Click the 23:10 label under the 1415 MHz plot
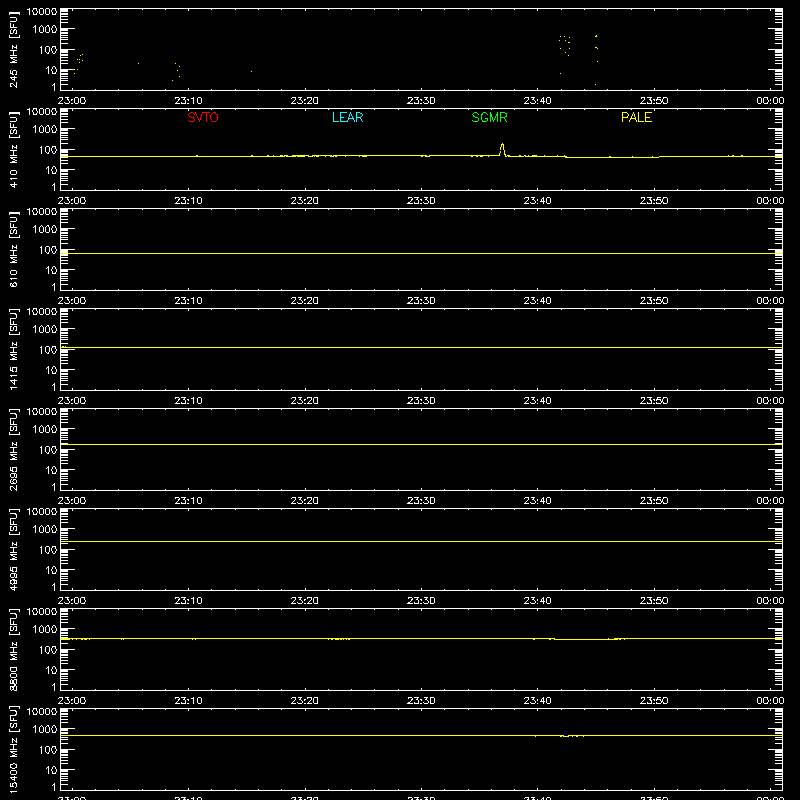The height and width of the screenshot is (800, 800). [188, 401]
